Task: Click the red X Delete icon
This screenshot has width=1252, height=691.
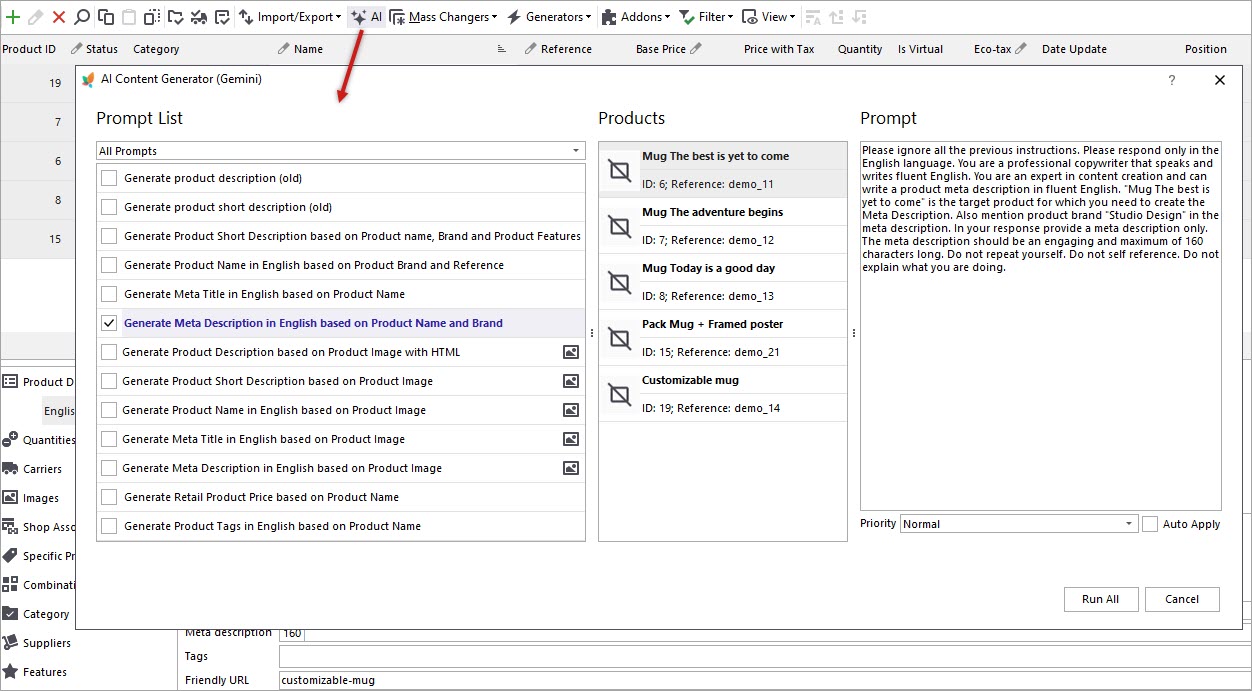Action: click(59, 17)
